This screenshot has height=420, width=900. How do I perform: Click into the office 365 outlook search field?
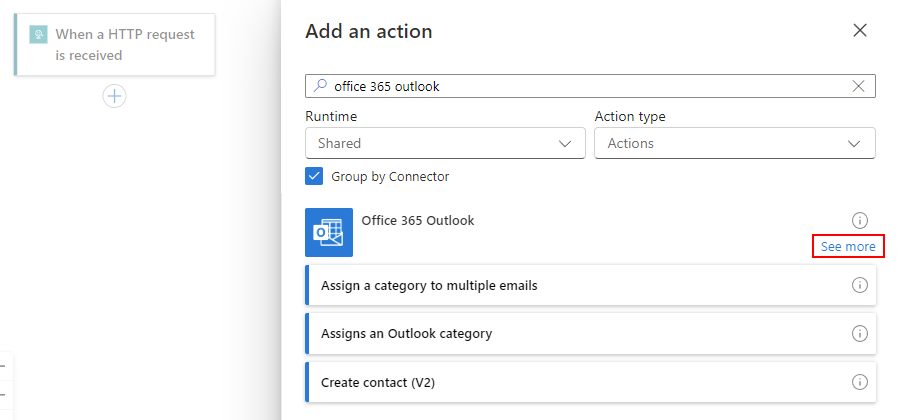(x=580, y=86)
